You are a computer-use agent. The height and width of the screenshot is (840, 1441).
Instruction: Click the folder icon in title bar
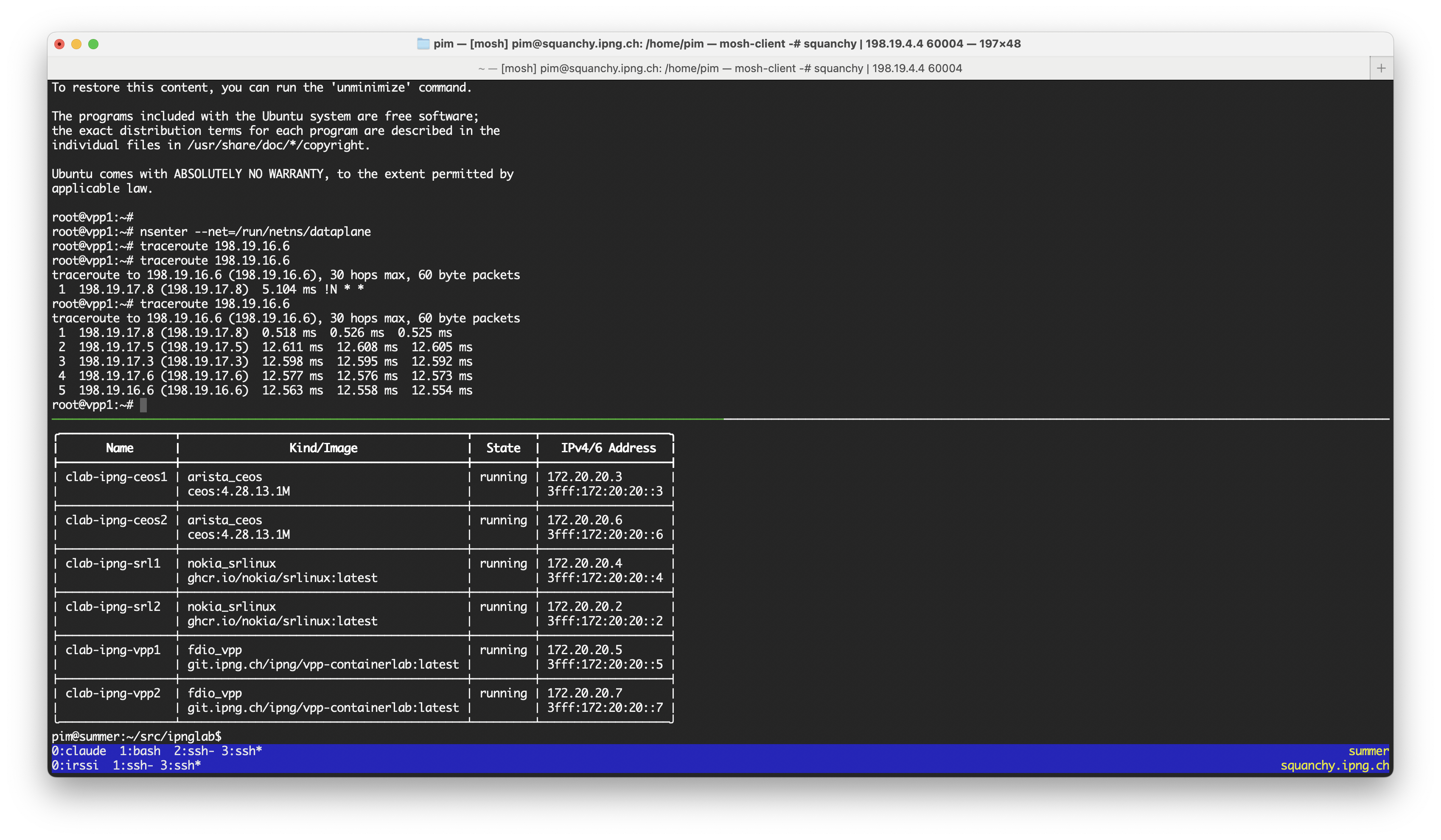pyautogui.click(x=423, y=44)
